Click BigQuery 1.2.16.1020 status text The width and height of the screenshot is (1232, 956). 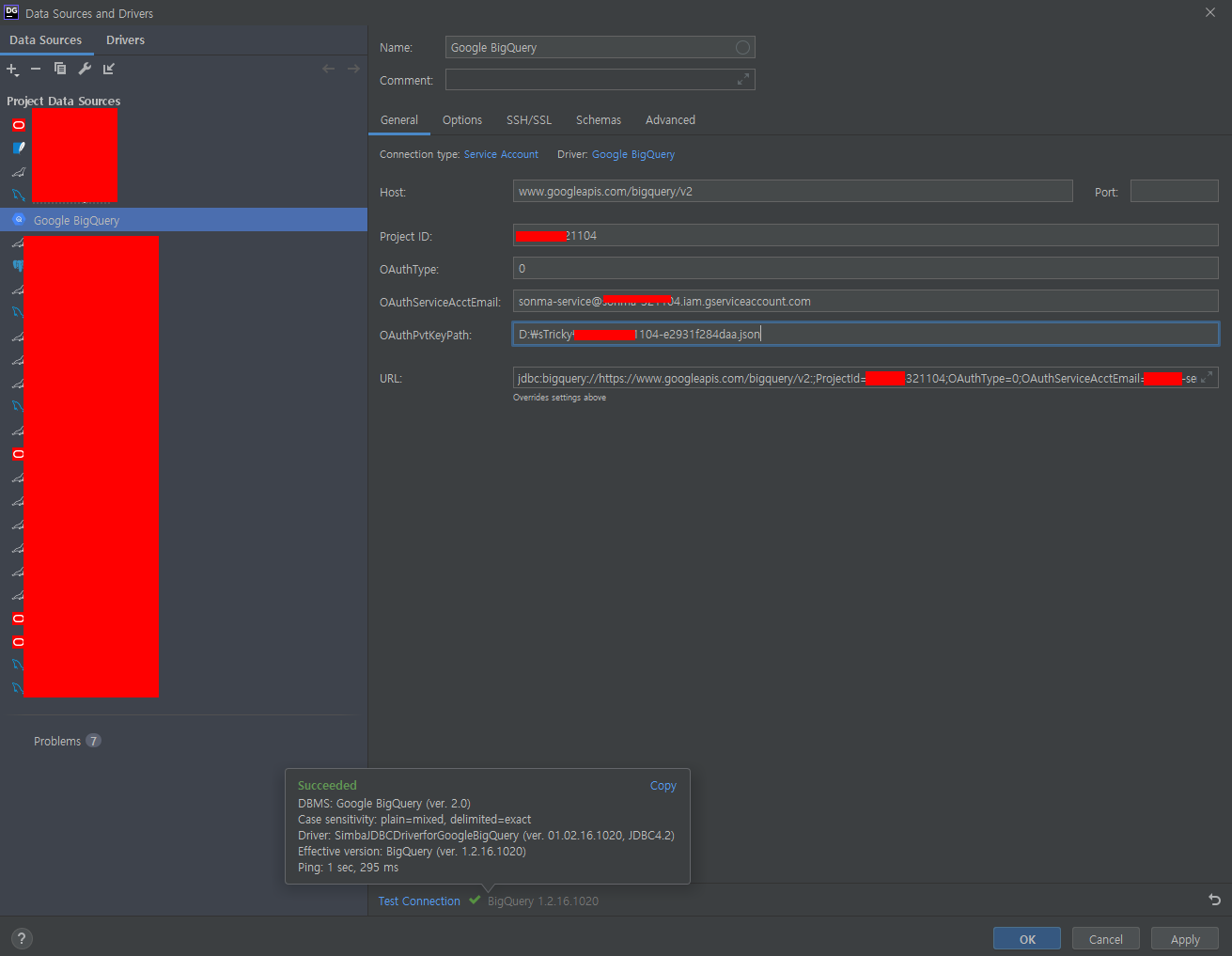[x=543, y=901]
